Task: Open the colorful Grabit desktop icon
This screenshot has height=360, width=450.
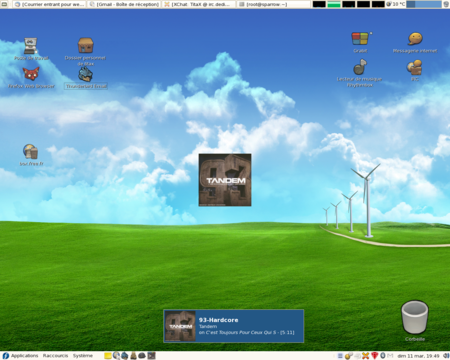Action: pos(360,38)
